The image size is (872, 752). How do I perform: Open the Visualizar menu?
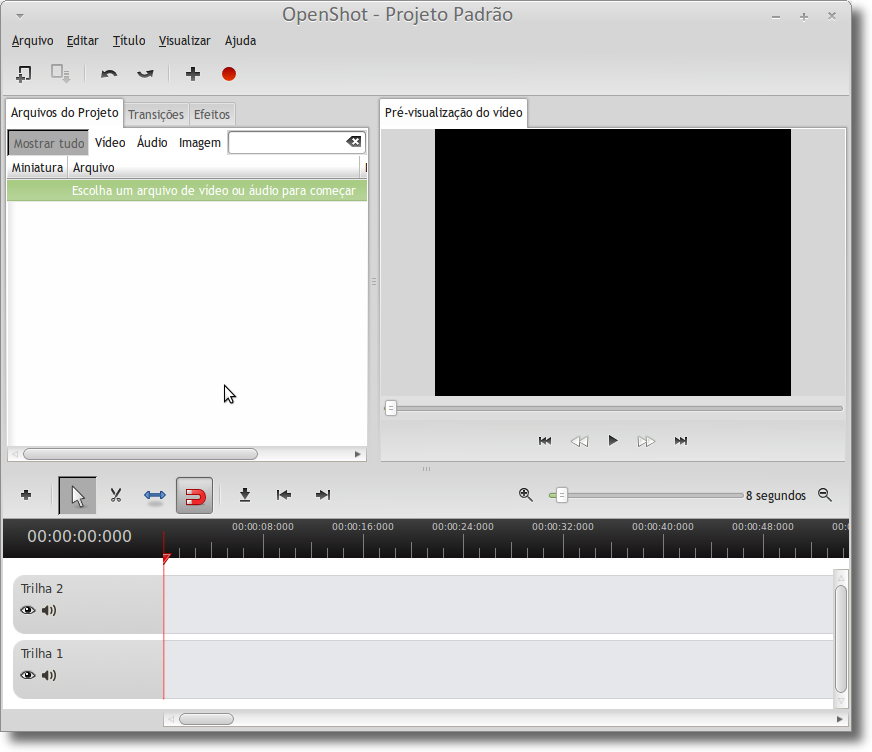pyautogui.click(x=185, y=41)
